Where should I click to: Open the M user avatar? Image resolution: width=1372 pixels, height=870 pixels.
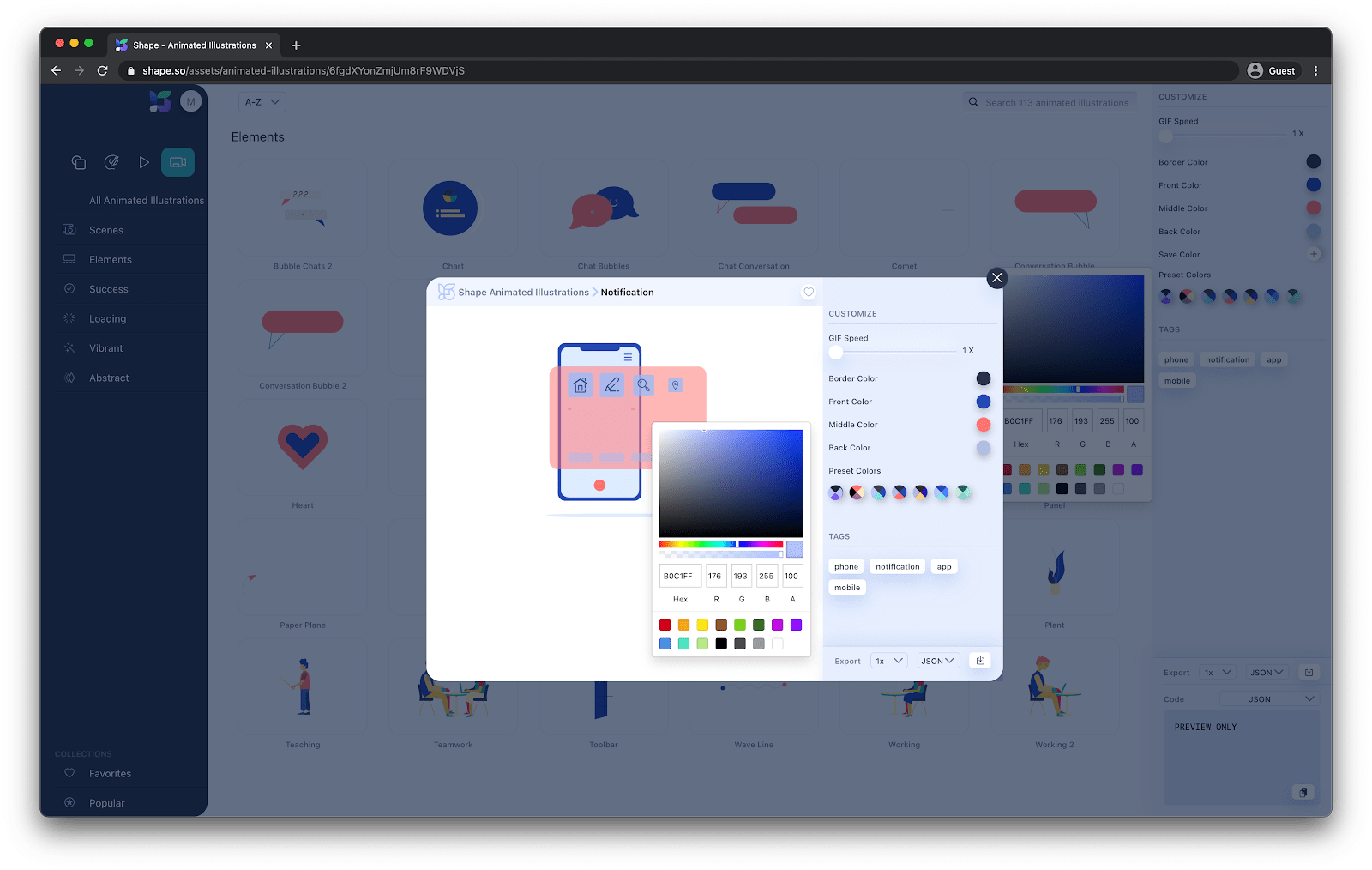click(190, 101)
